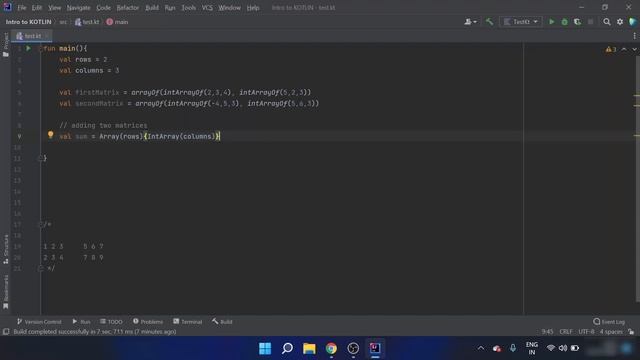Click the Stop process icon
Screen dimensions: 640x360
click(x=590, y=22)
